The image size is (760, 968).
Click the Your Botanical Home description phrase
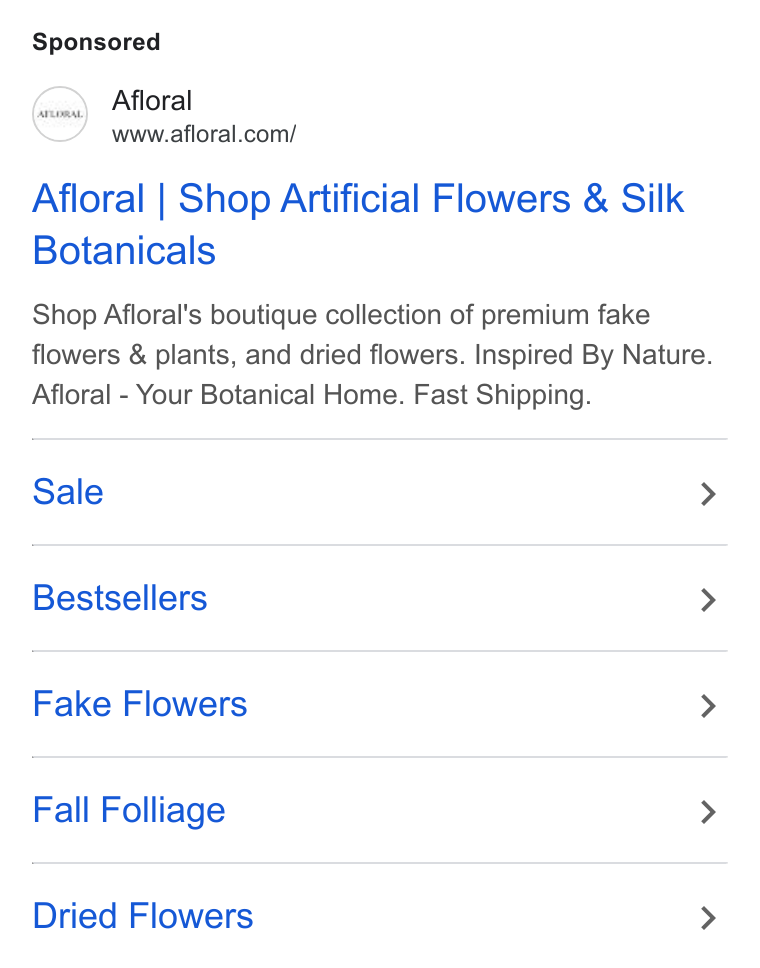270,395
